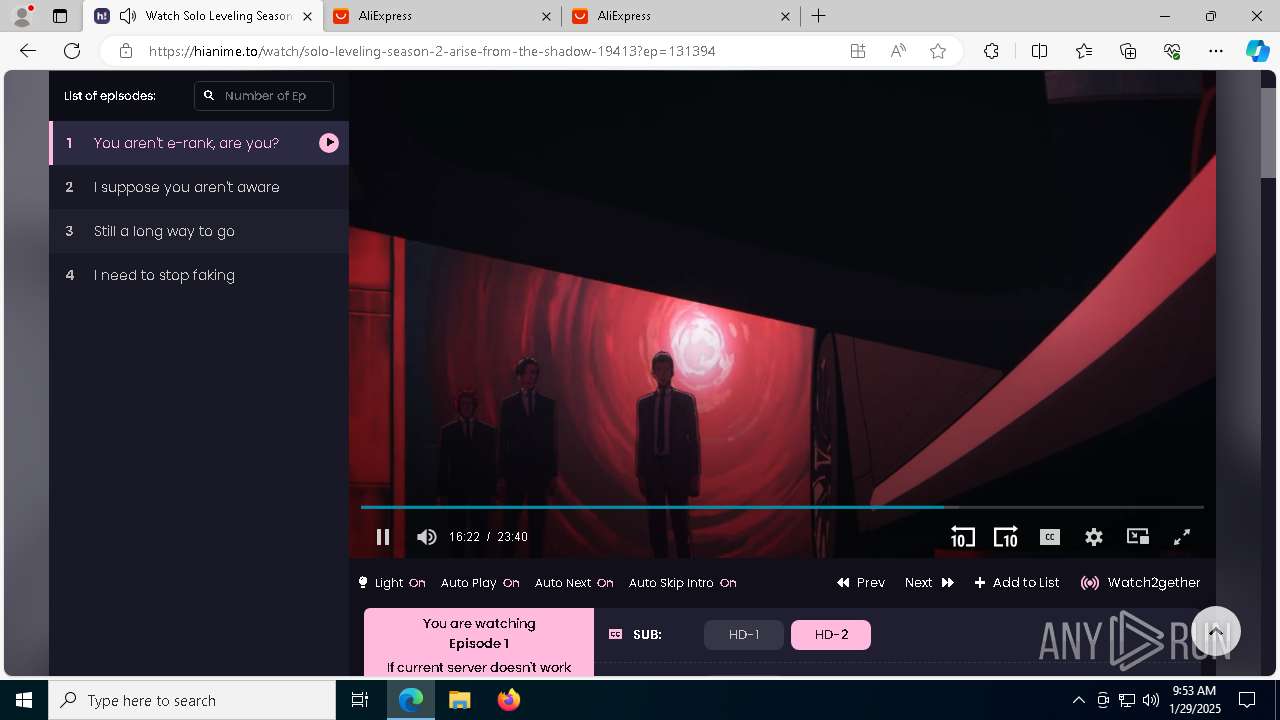Click the taskbar search box
Image resolution: width=1280 pixels, height=720 pixels.
point(192,700)
